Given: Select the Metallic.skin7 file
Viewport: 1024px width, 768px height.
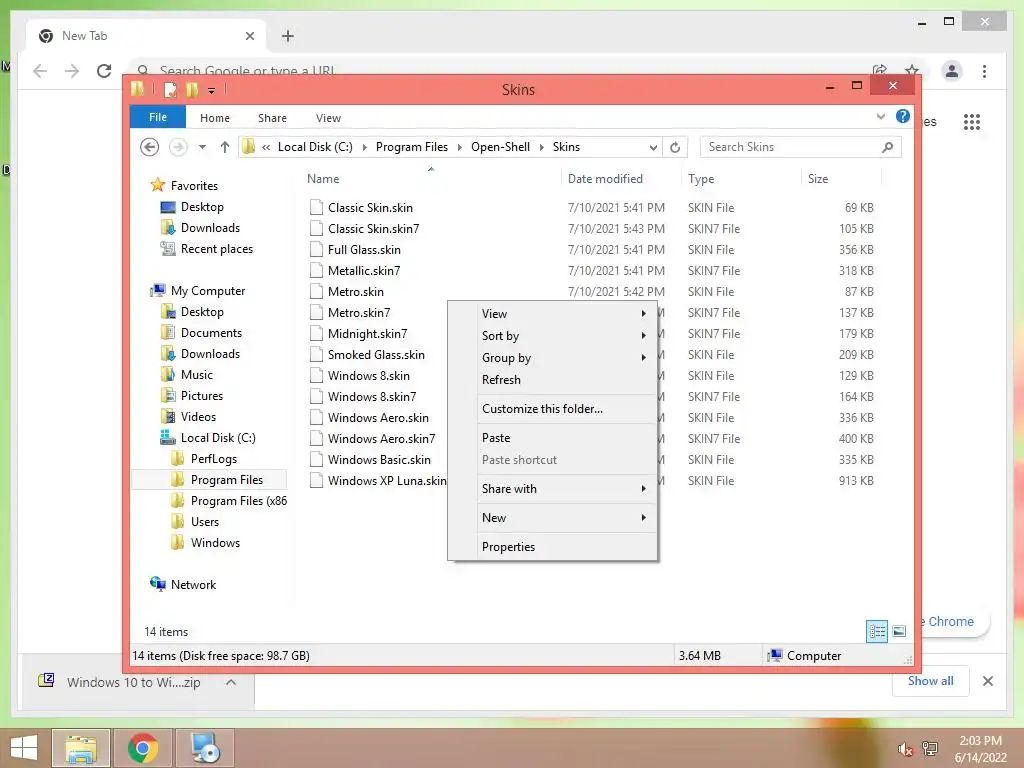Looking at the screenshot, I should pyautogui.click(x=364, y=270).
